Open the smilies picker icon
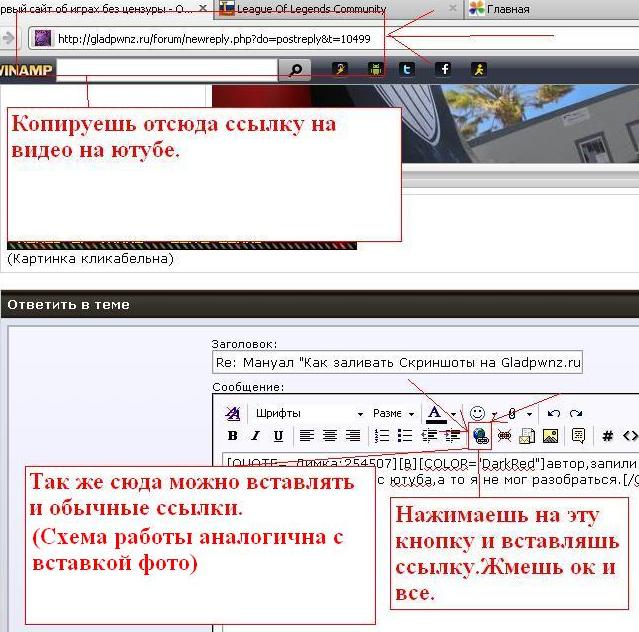 point(477,413)
